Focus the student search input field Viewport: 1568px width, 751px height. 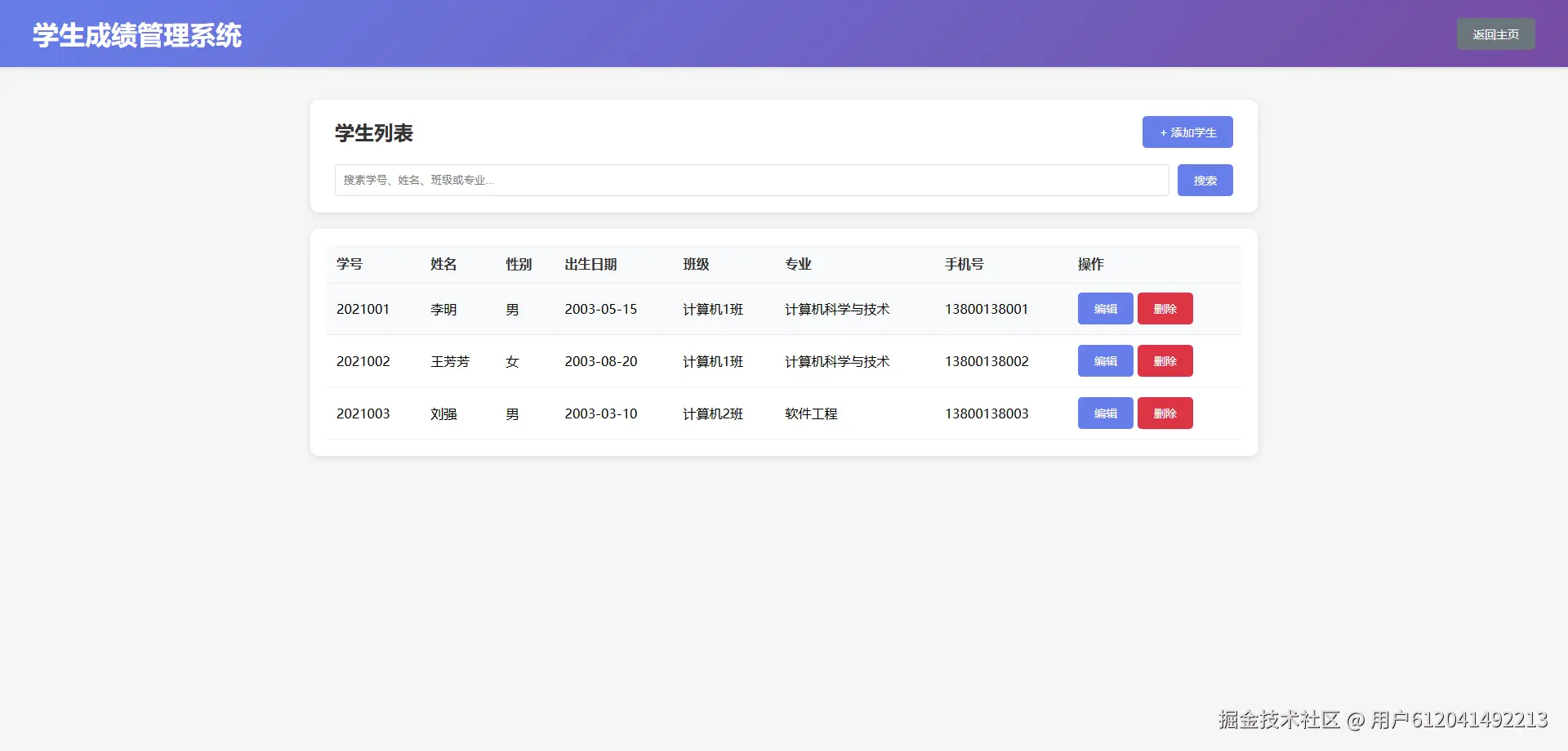[751, 181]
